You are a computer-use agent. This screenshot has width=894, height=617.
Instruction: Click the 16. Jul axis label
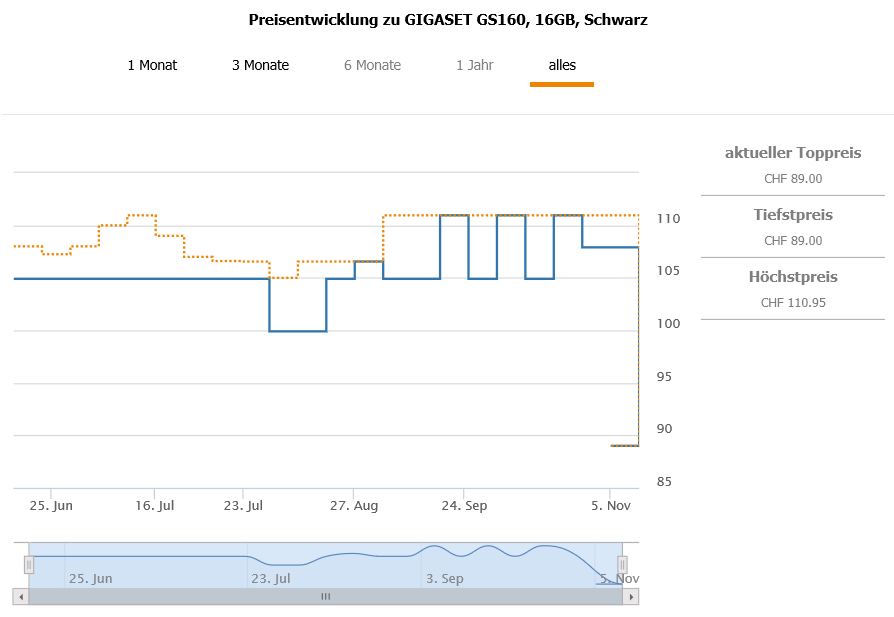pyautogui.click(x=155, y=506)
